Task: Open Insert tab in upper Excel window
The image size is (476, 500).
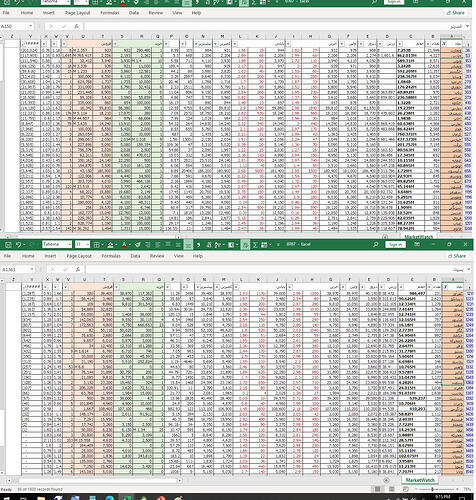Action: [49, 13]
